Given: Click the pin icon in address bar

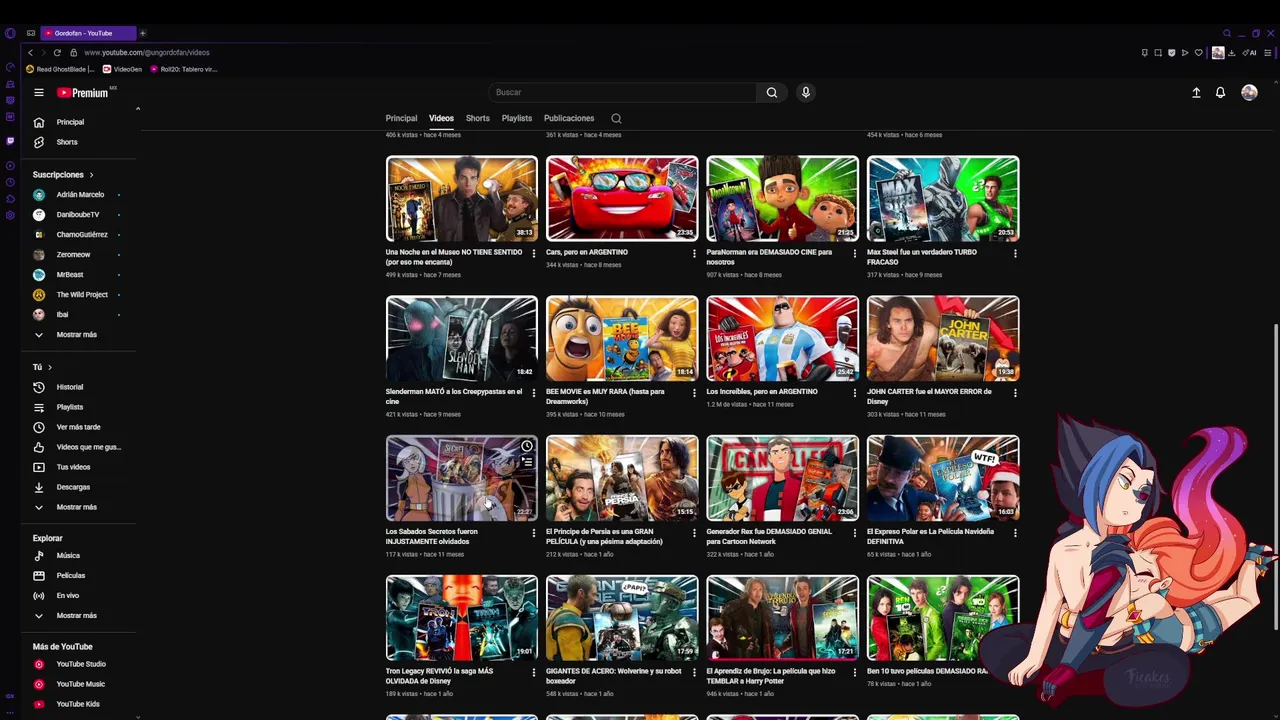Looking at the screenshot, I should point(1145,52).
